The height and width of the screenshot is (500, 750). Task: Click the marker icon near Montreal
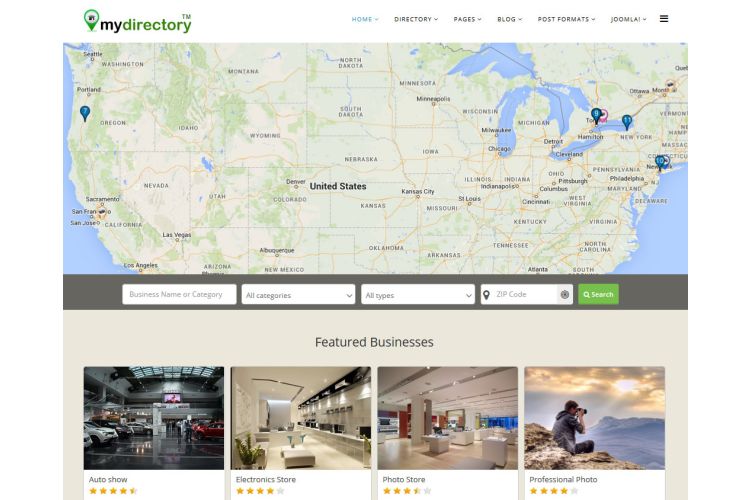671,86
